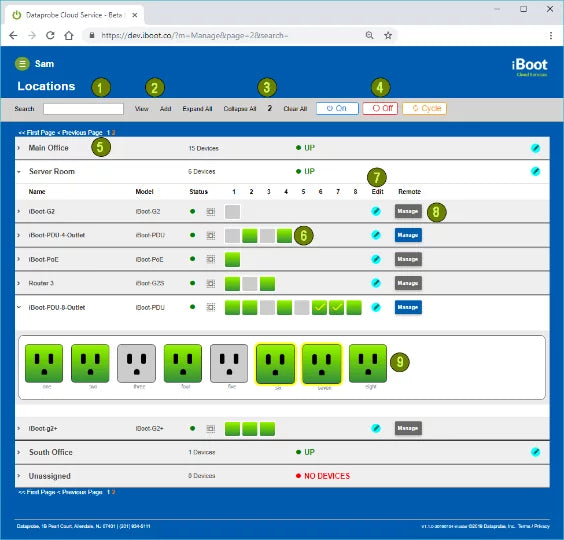Click select-all icon in iBoot-g2+ row
The image size is (564, 540).
point(211,428)
